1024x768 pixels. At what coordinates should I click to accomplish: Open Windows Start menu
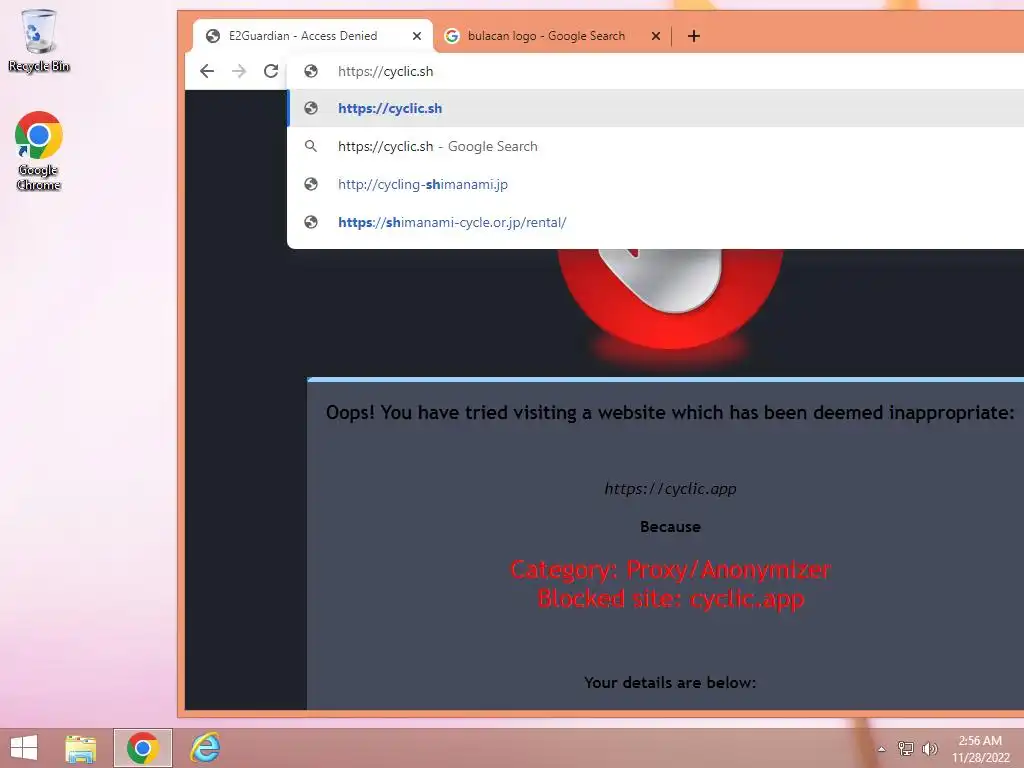(24, 748)
